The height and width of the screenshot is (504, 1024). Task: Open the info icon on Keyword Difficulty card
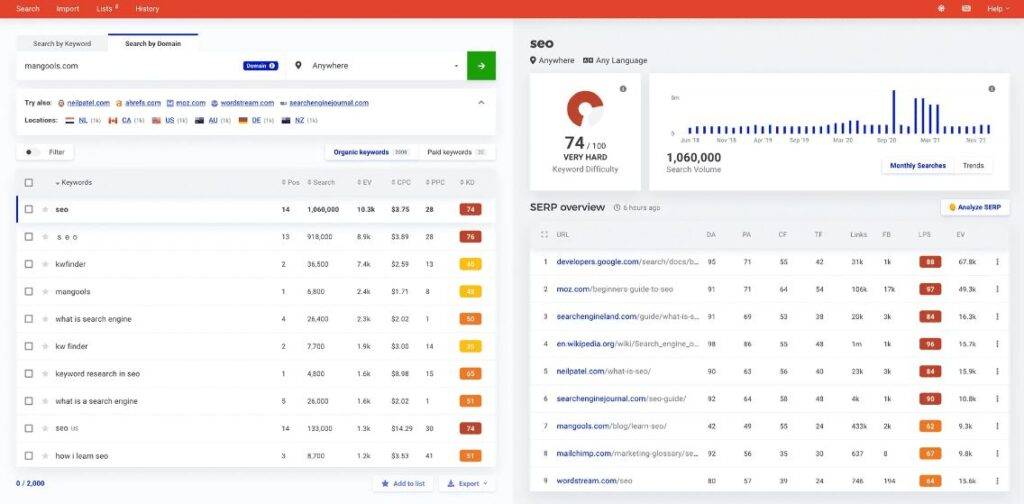(623, 89)
